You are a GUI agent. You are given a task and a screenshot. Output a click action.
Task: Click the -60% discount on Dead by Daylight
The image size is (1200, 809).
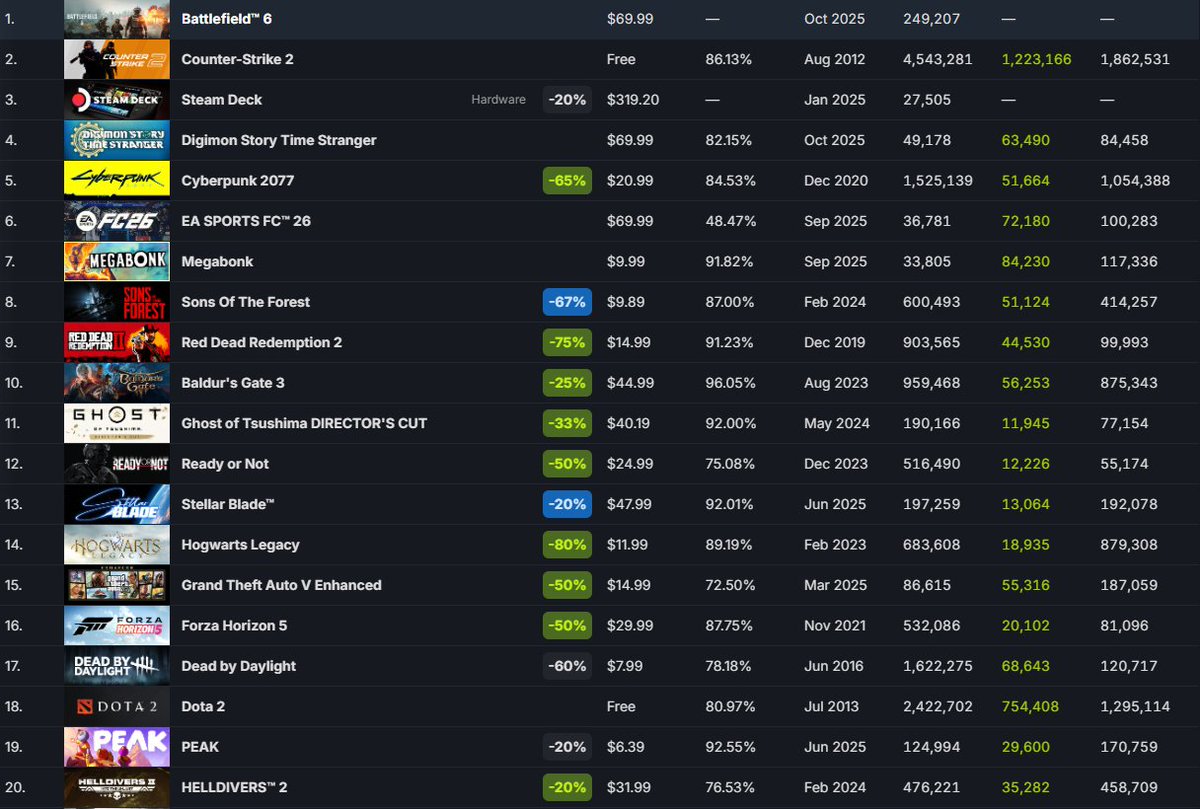click(x=567, y=665)
